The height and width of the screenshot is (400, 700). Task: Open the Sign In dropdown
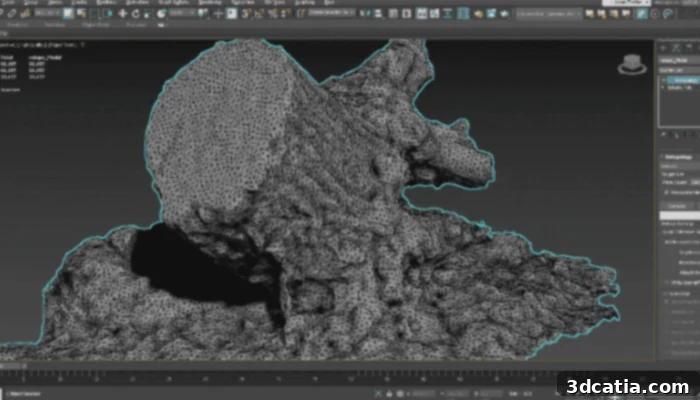(626, 2)
